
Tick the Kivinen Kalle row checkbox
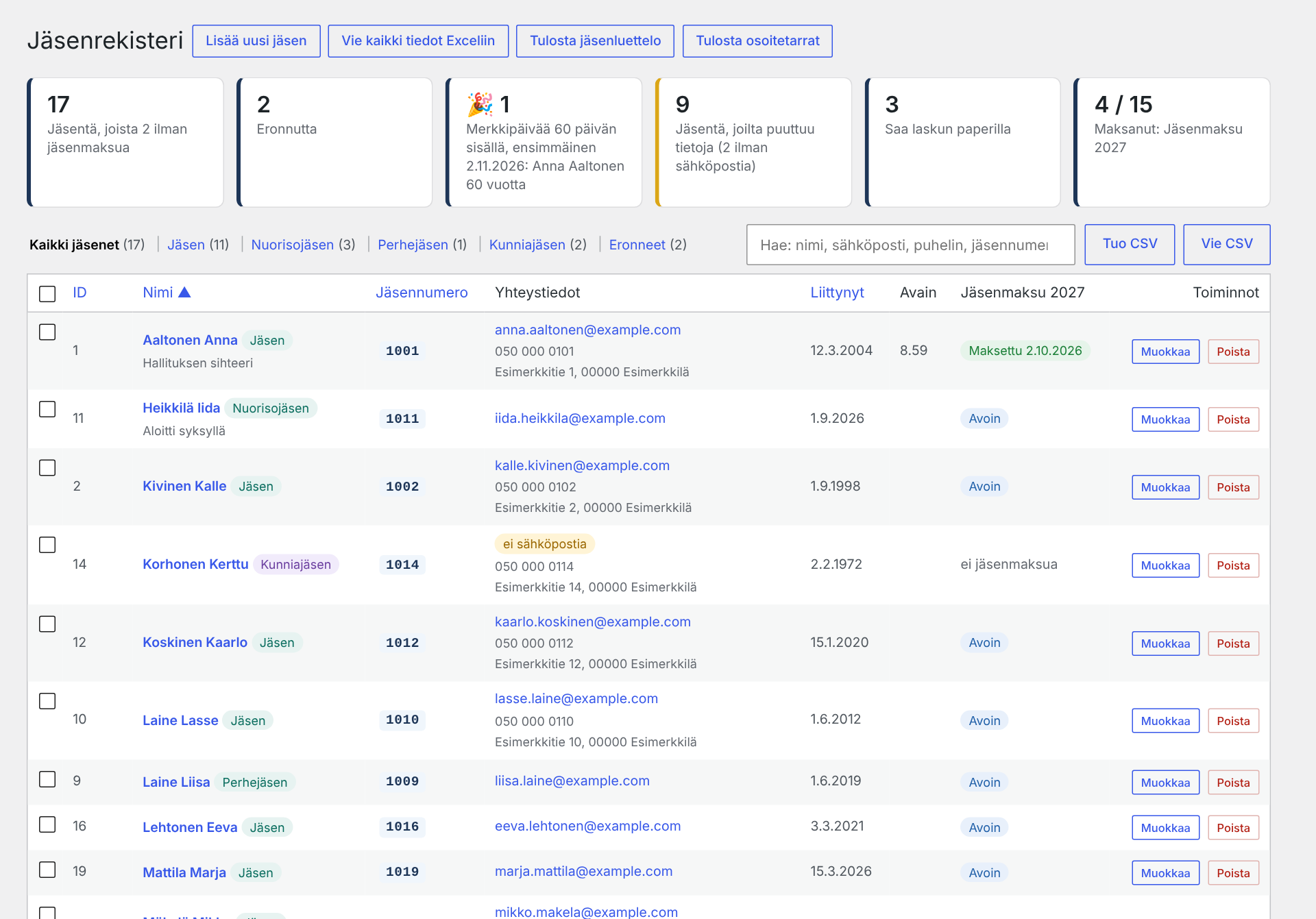[47, 468]
